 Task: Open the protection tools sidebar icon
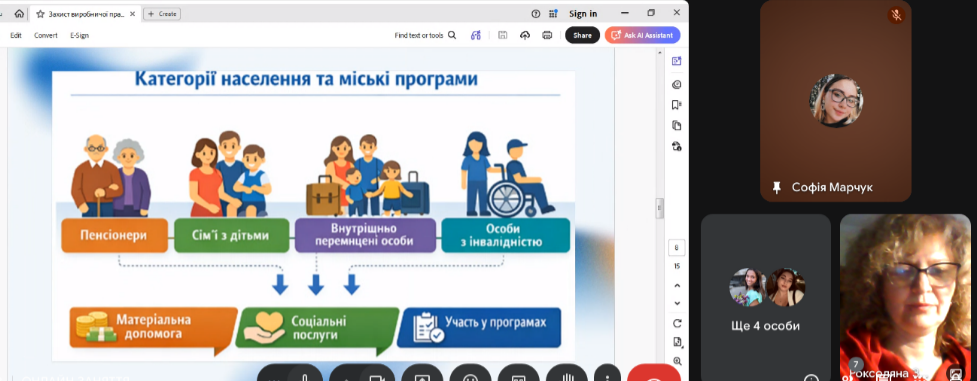pyautogui.click(x=677, y=147)
